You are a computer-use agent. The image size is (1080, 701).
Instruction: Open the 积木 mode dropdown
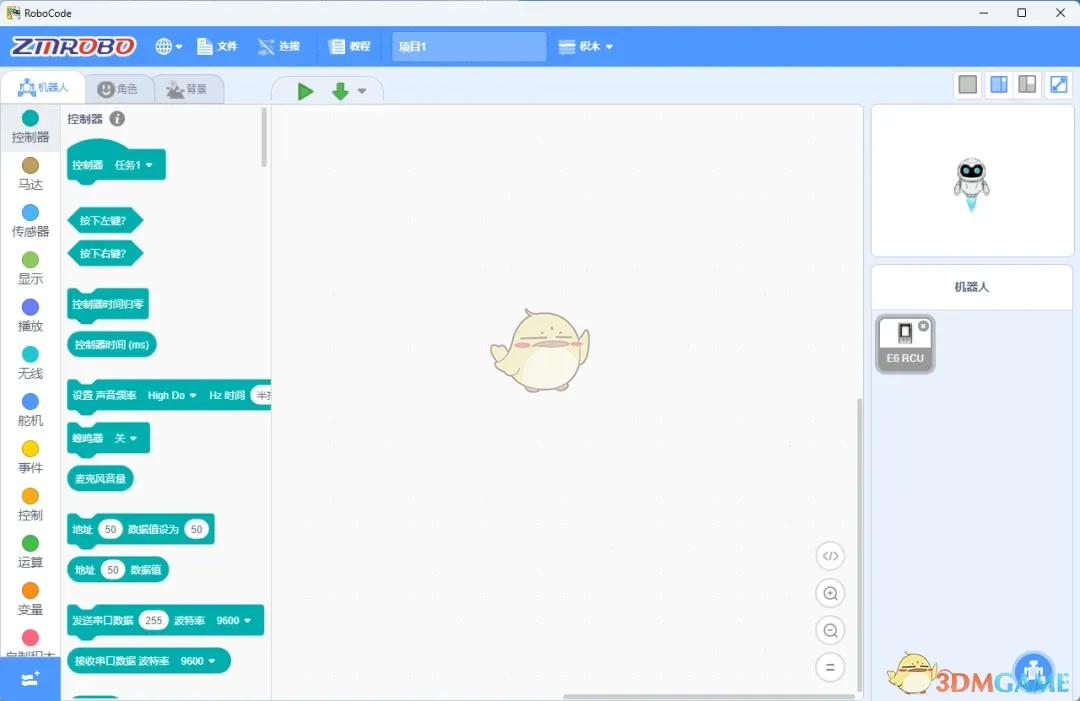click(x=587, y=46)
